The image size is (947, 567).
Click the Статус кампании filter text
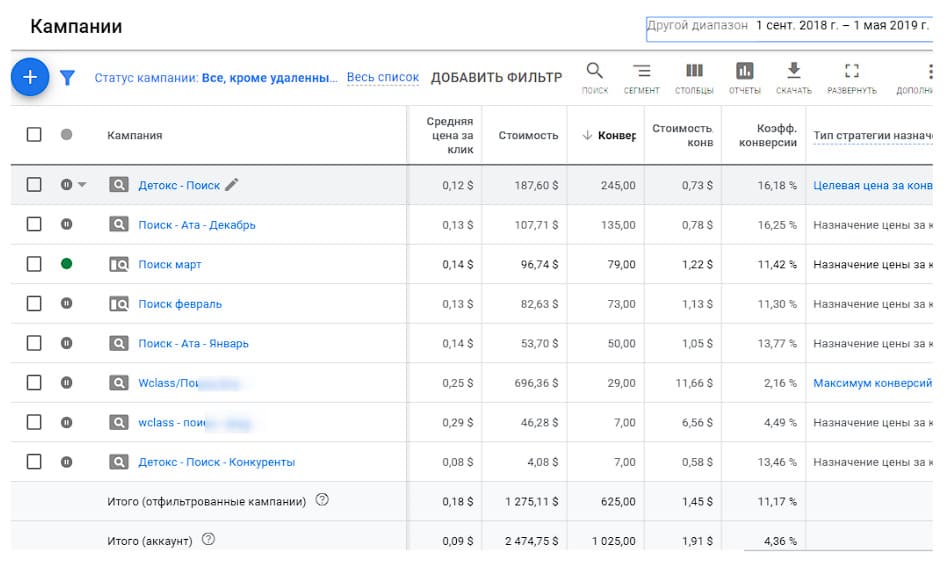(216, 78)
